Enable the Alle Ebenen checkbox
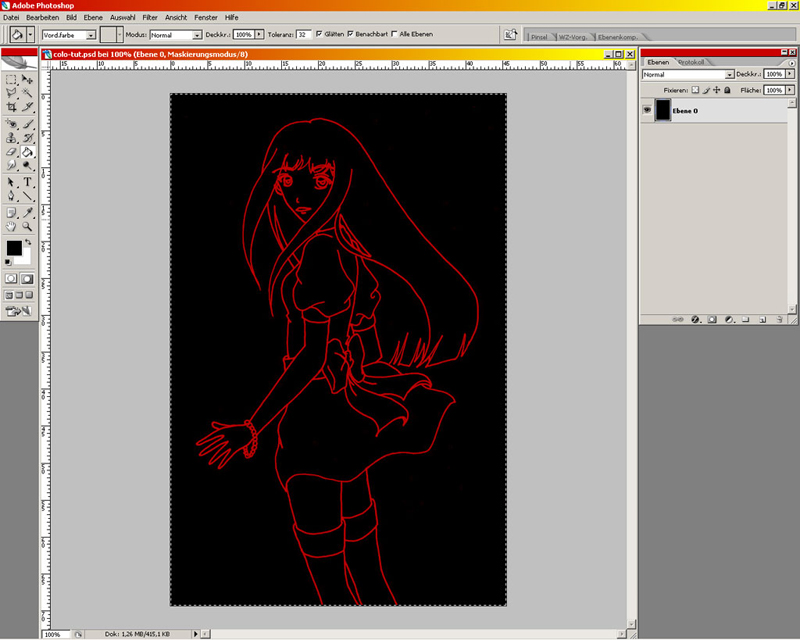800x640 pixels. (394, 34)
